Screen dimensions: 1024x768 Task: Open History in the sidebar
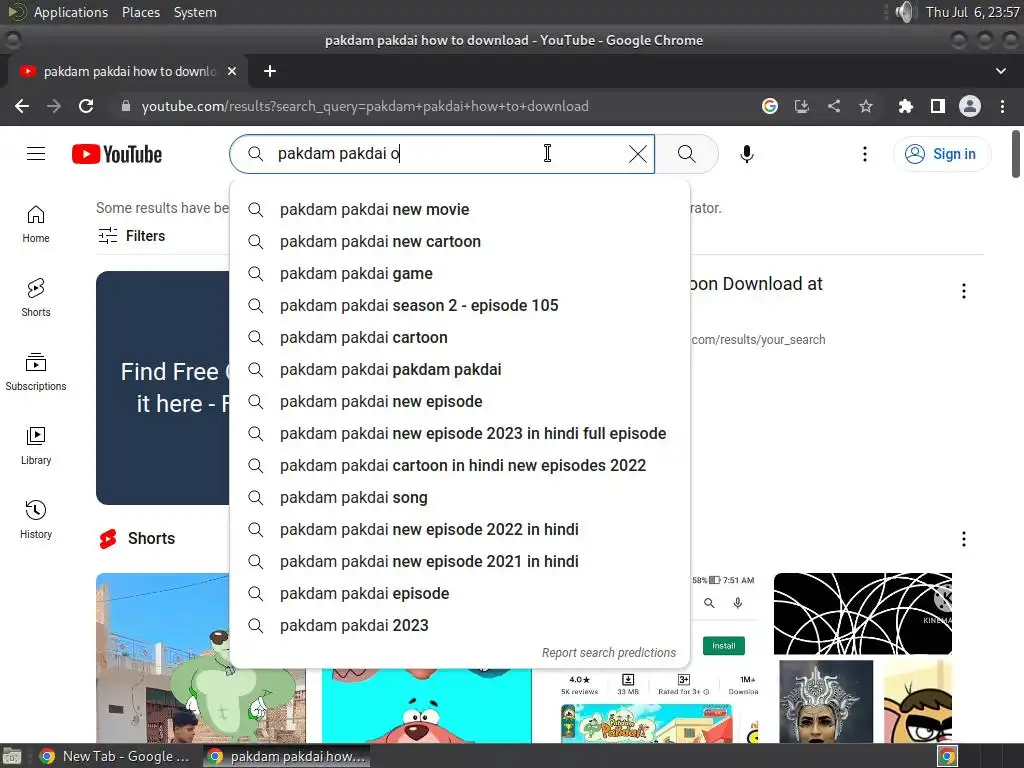click(36, 519)
